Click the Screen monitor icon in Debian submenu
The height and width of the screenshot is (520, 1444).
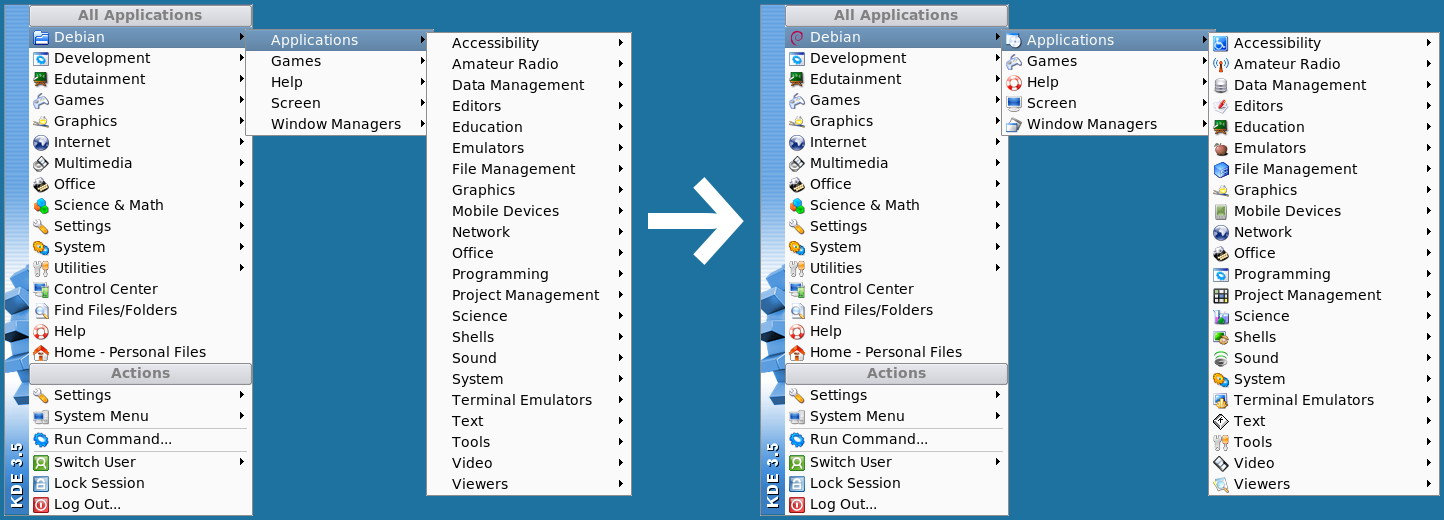click(x=1014, y=103)
